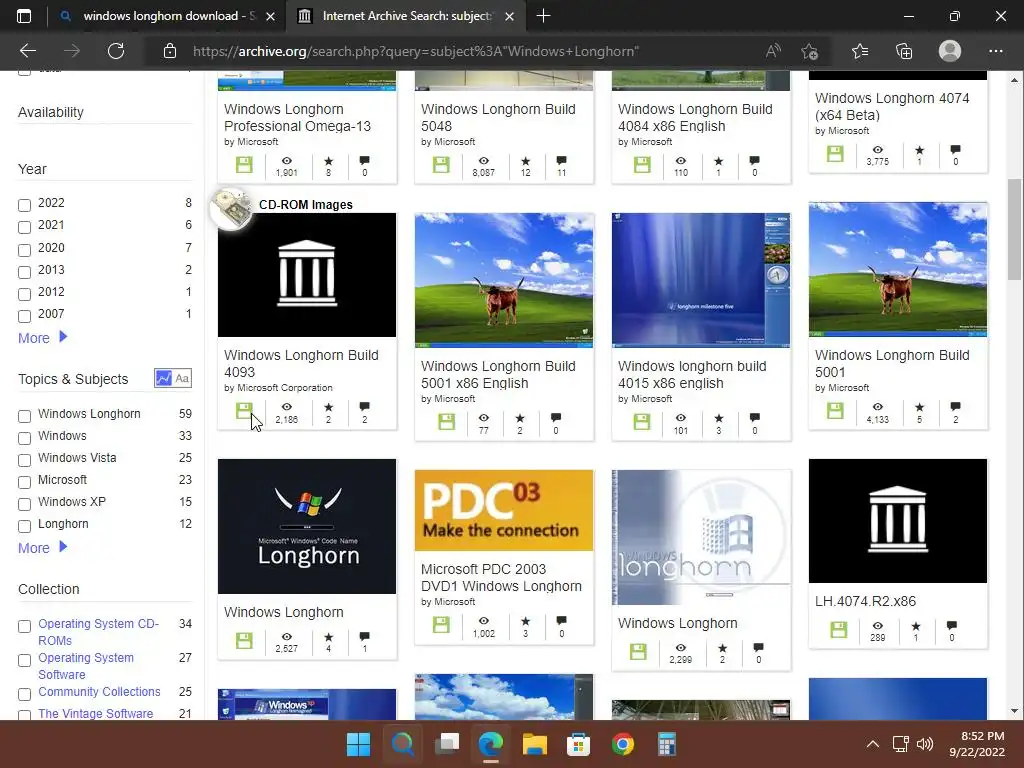This screenshot has height=768, width=1024.
Task: View site information lock icon
Action: (170, 51)
